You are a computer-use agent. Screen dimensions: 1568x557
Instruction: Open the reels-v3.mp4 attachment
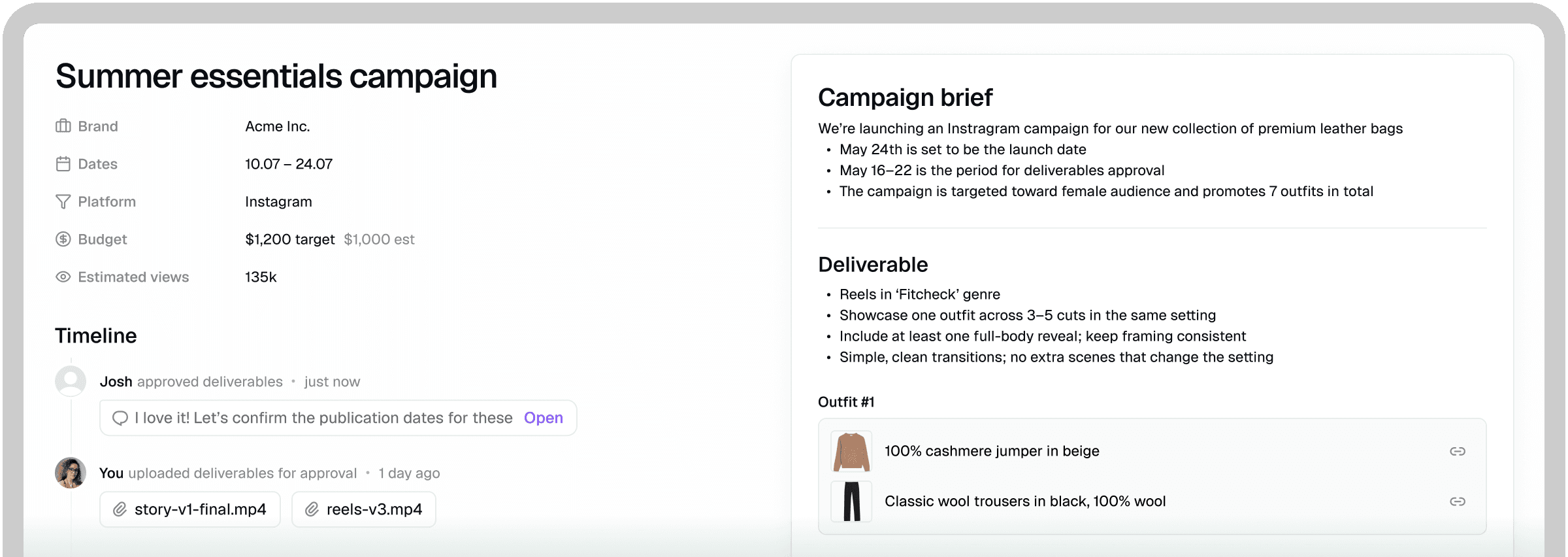point(364,509)
